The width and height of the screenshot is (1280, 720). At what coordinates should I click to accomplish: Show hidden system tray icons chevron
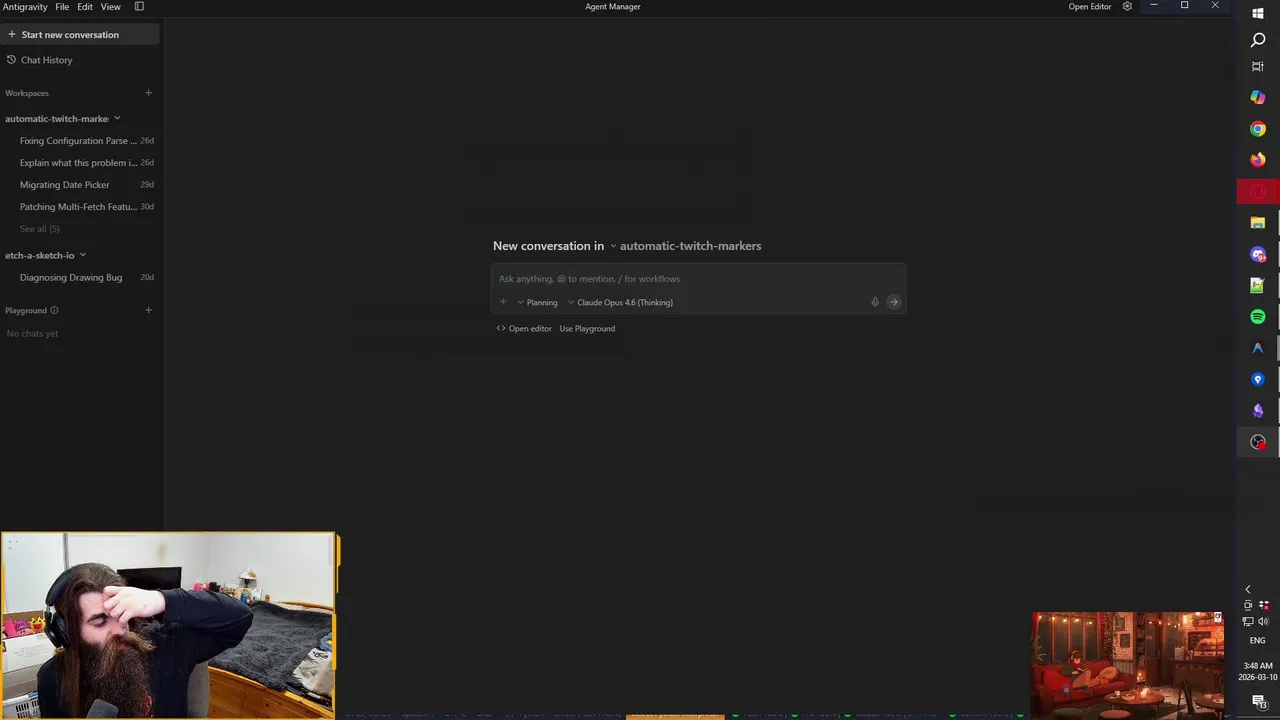(1248, 590)
